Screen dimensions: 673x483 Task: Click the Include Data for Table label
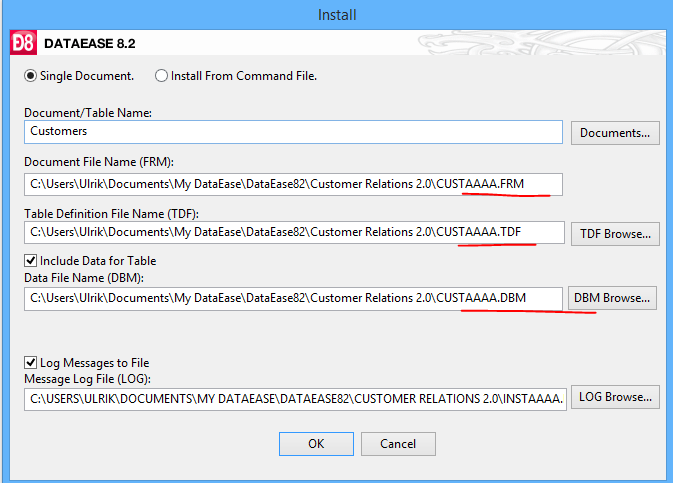pyautogui.click(x=98, y=261)
